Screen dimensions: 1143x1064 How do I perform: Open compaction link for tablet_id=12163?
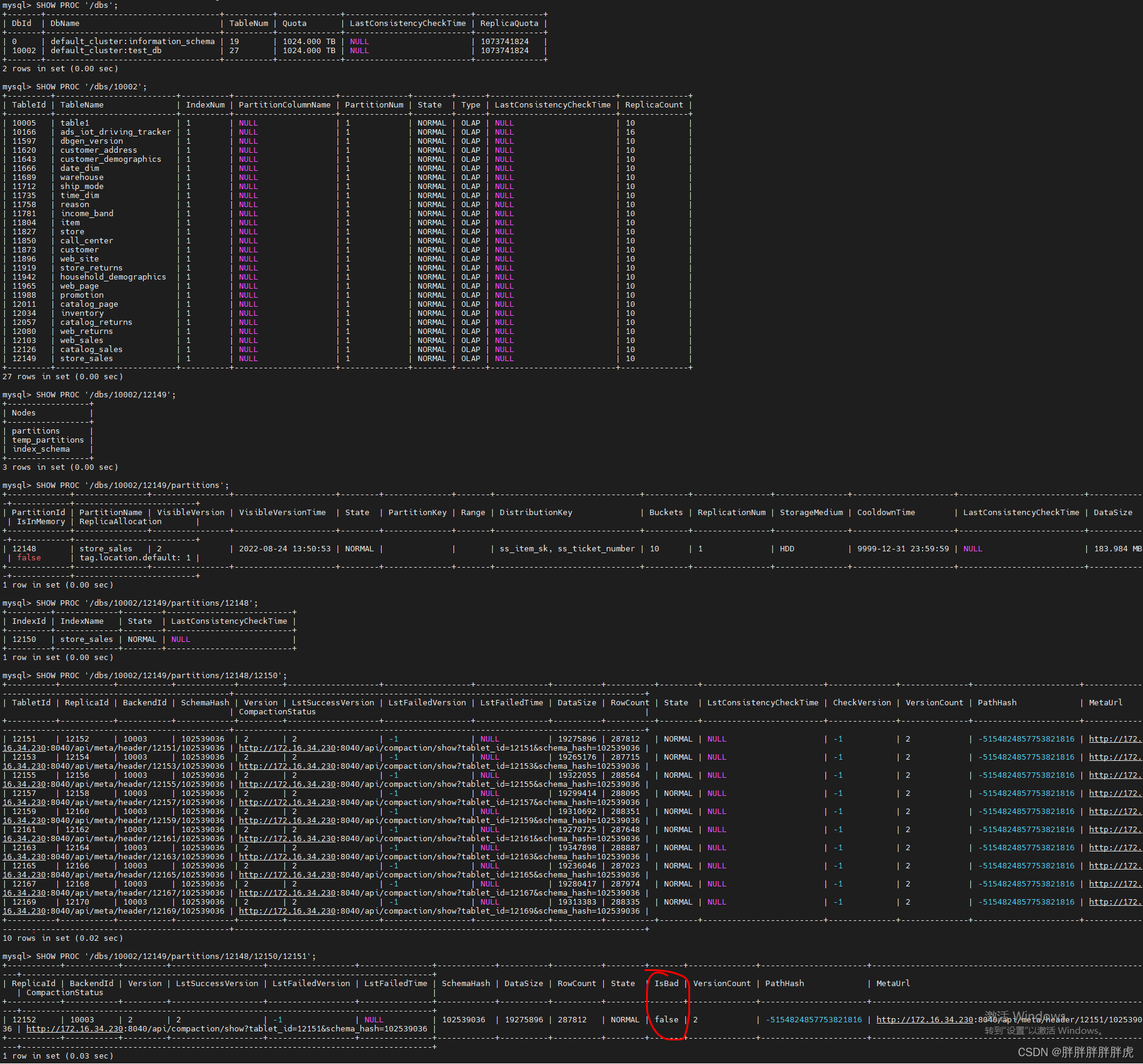[x=439, y=856]
